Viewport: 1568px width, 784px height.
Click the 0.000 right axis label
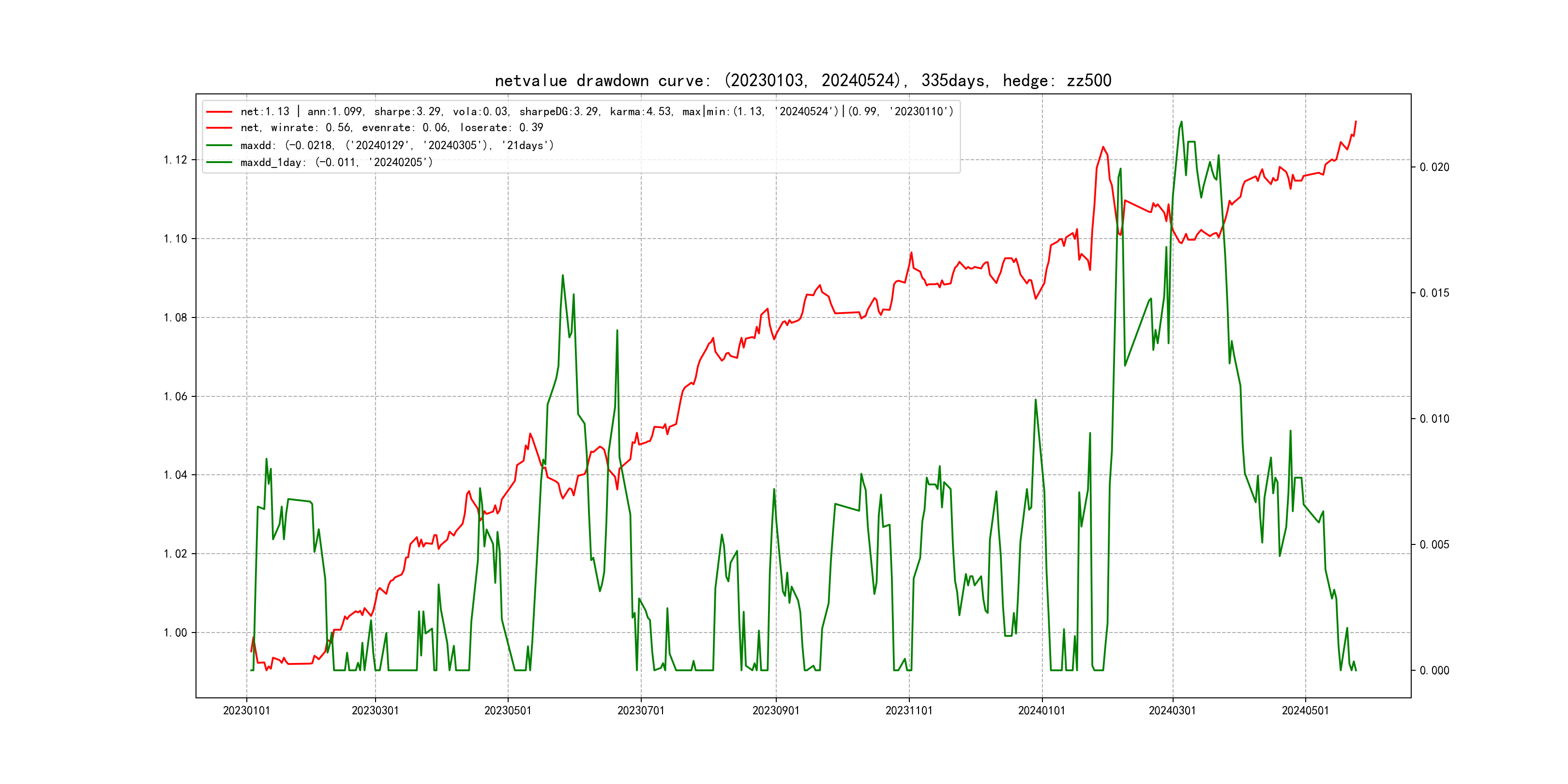1434,671
